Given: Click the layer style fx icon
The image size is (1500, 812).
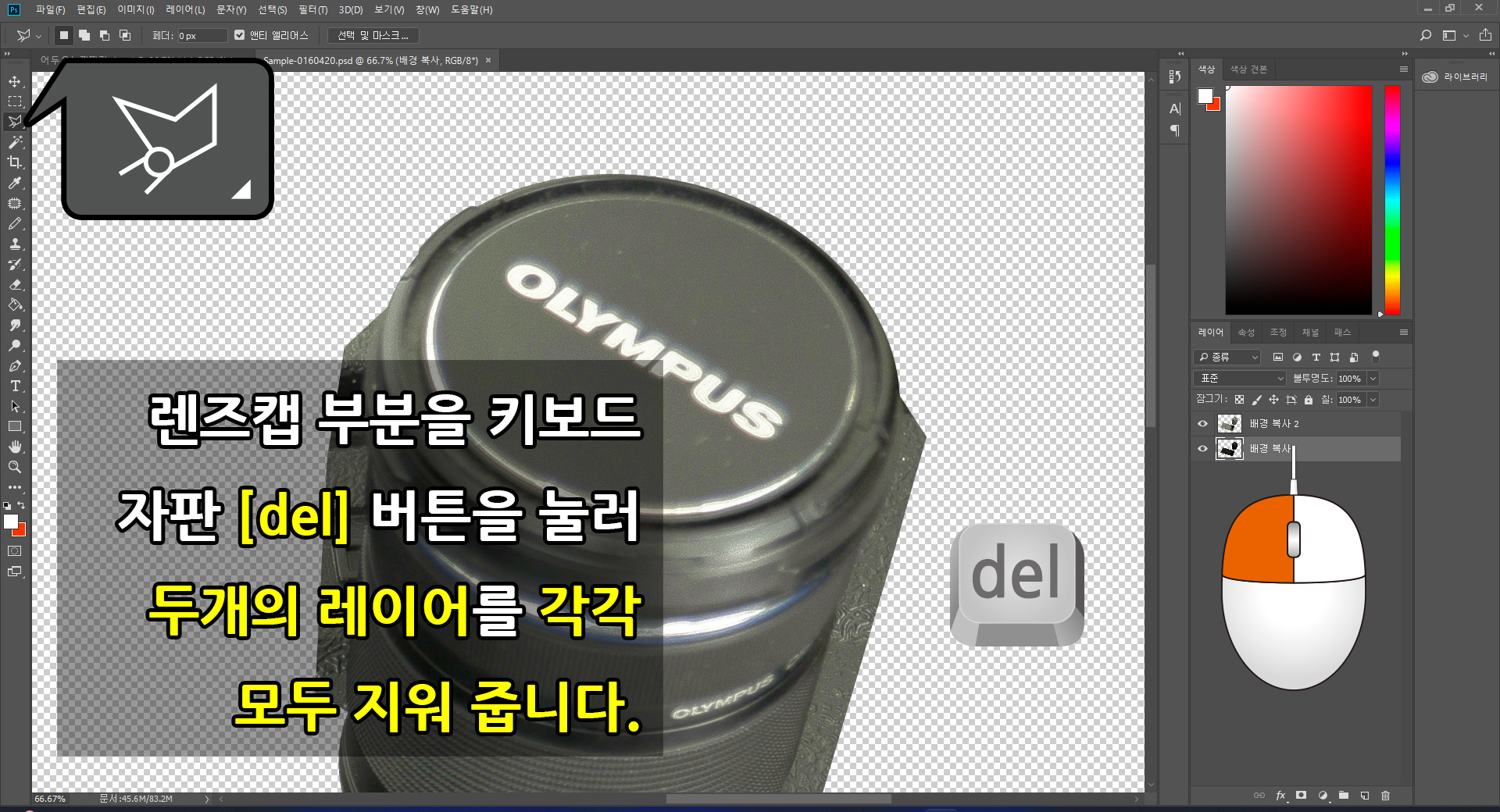Looking at the screenshot, I should (1280, 796).
